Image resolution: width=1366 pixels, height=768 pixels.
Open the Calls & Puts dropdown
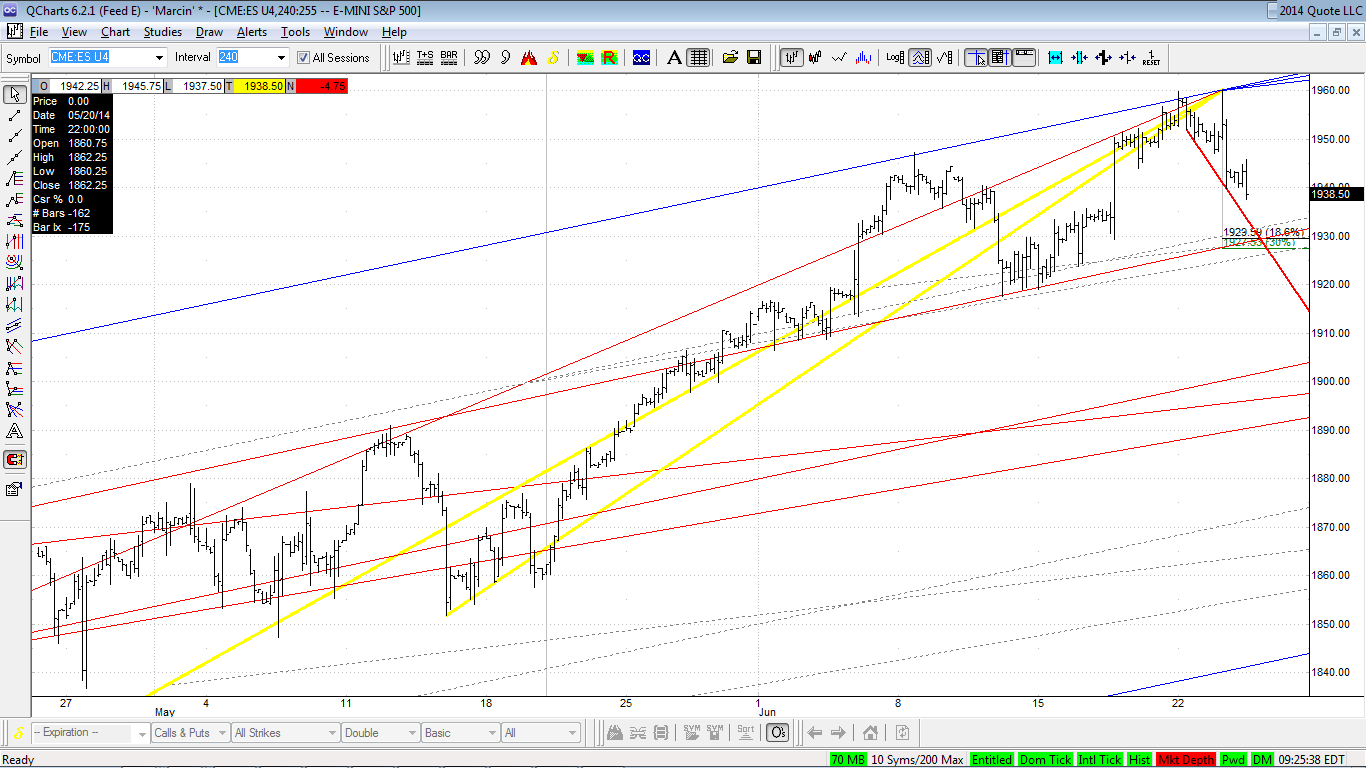point(190,733)
